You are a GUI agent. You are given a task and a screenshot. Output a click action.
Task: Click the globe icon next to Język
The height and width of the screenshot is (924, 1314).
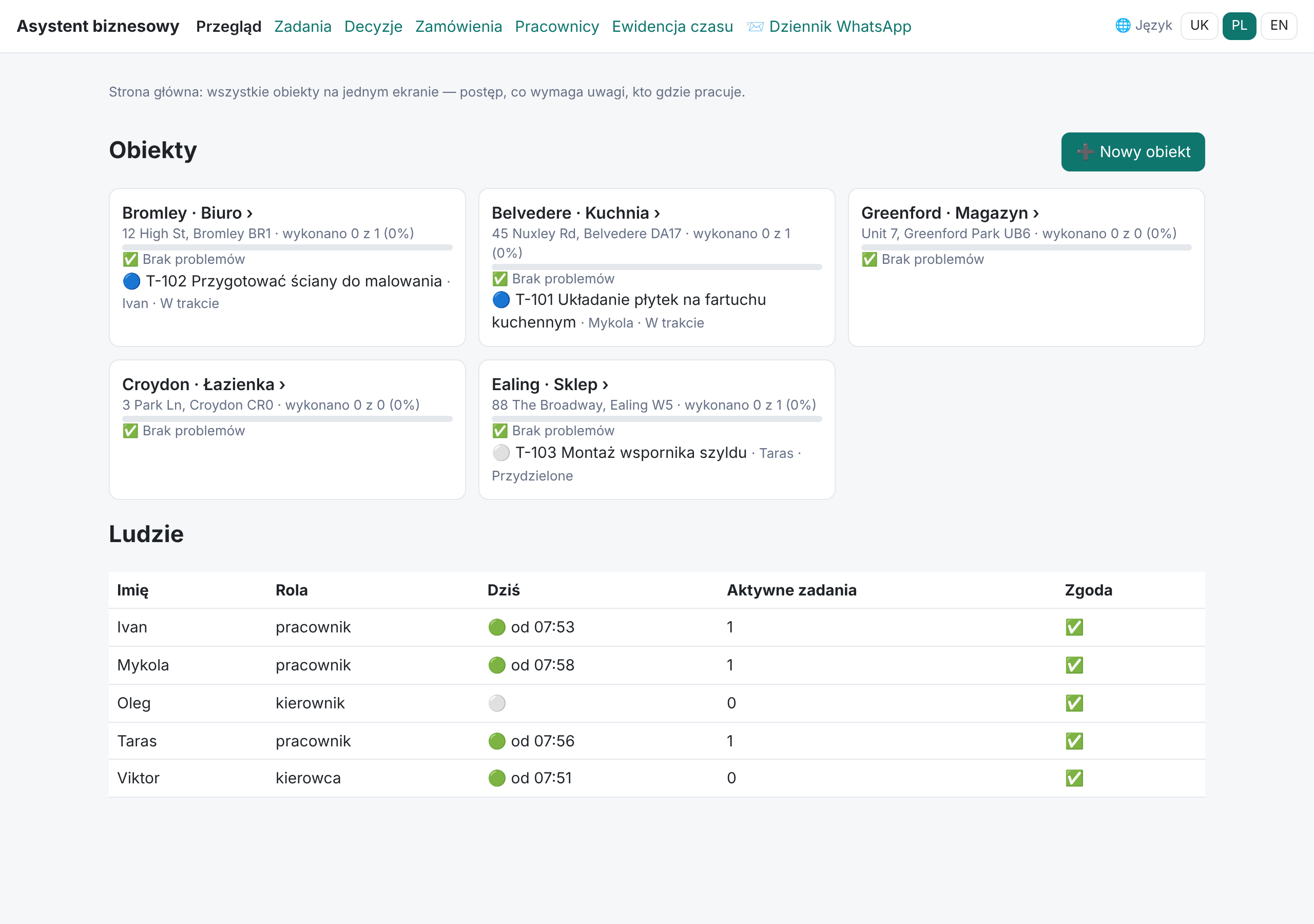[x=1123, y=26]
